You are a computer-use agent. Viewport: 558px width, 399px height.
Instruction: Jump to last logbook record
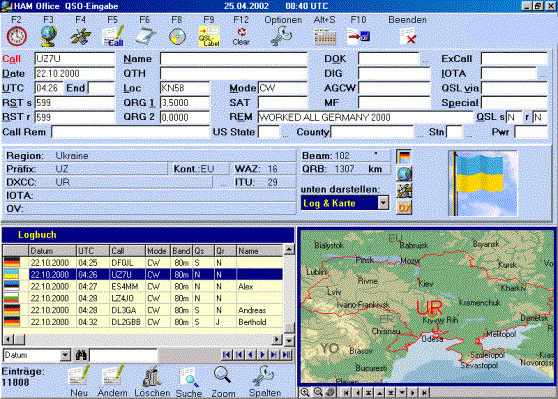[286, 355]
